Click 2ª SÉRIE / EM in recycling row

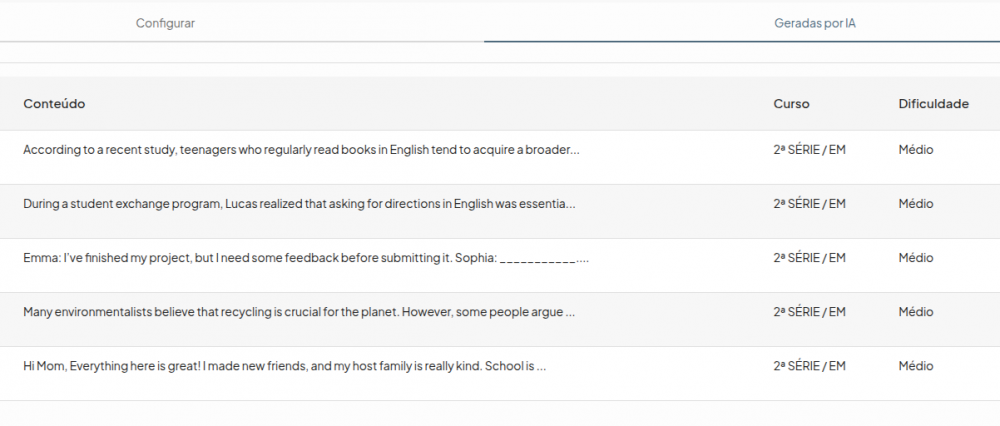pos(809,312)
